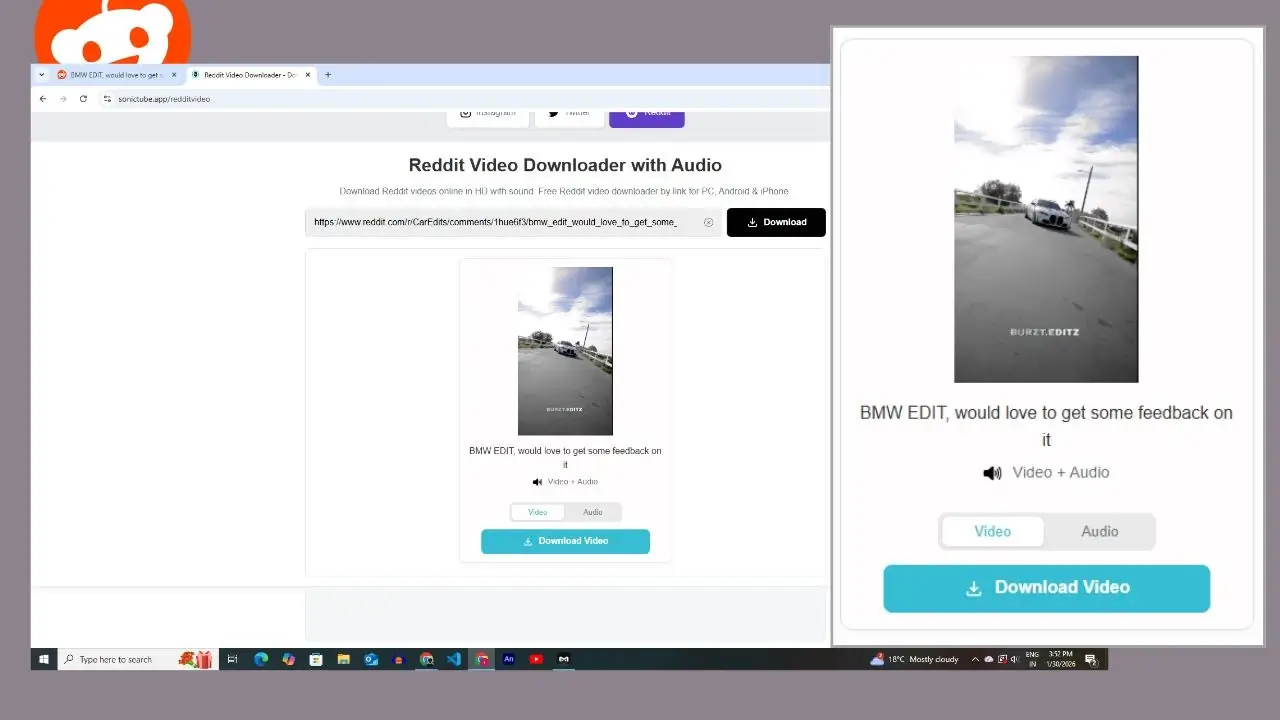Open File Explorer from the taskbar
1280x720 pixels.
[344, 659]
